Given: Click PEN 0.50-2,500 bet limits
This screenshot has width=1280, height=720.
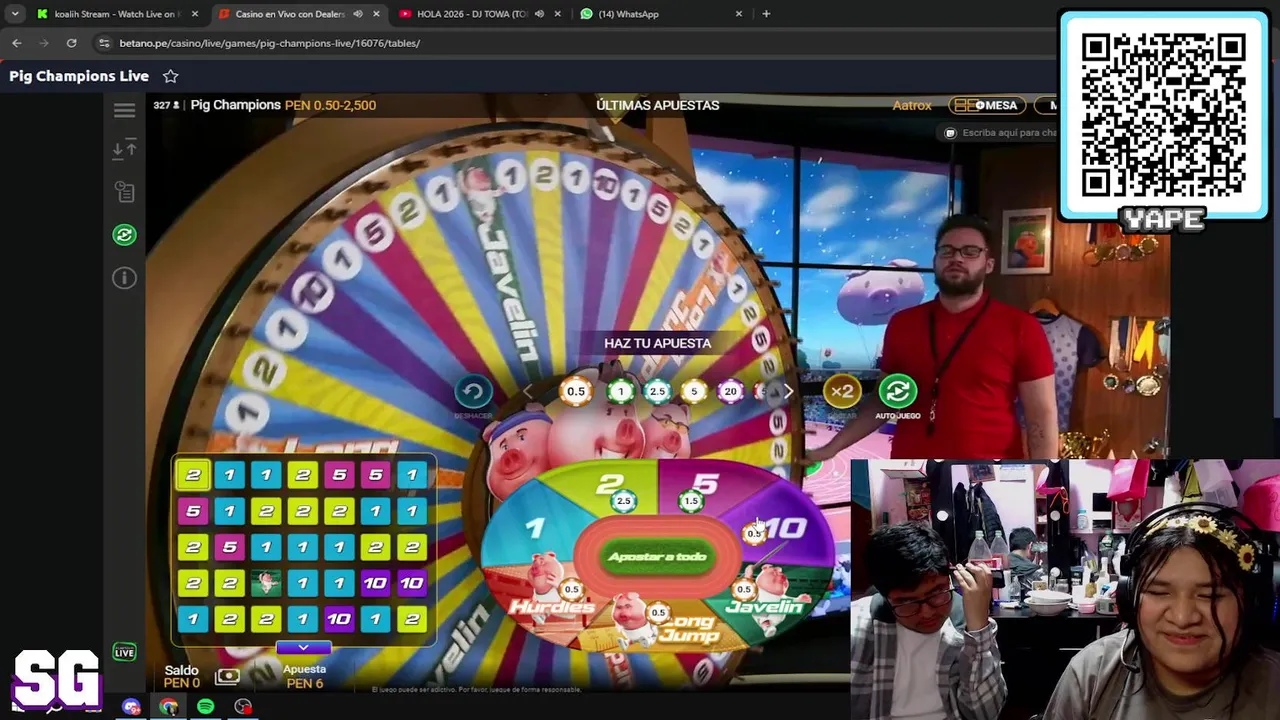Looking at the screenshot, I should 330,105.
